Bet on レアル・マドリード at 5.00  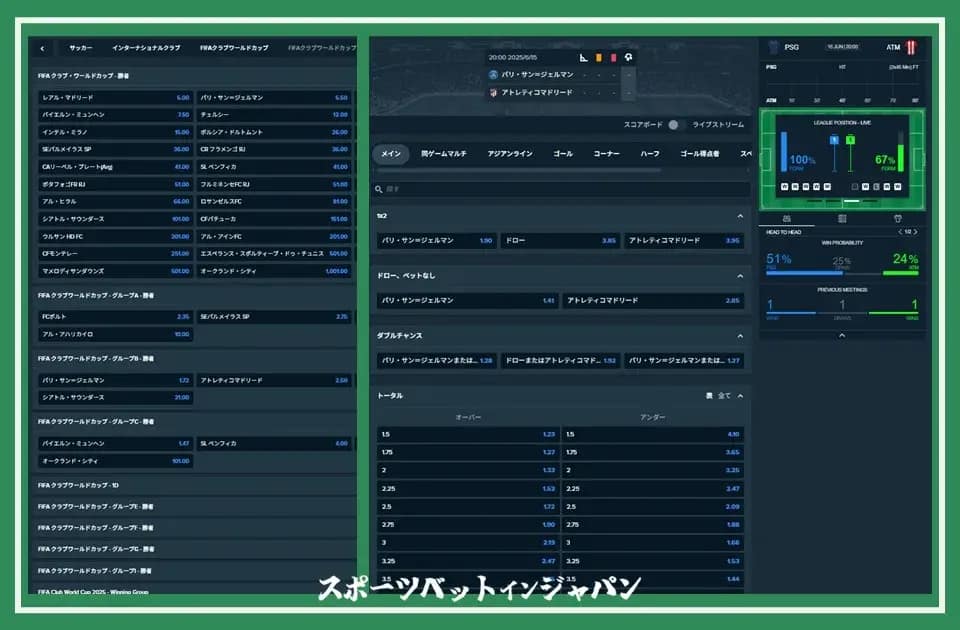click(115, 98)
